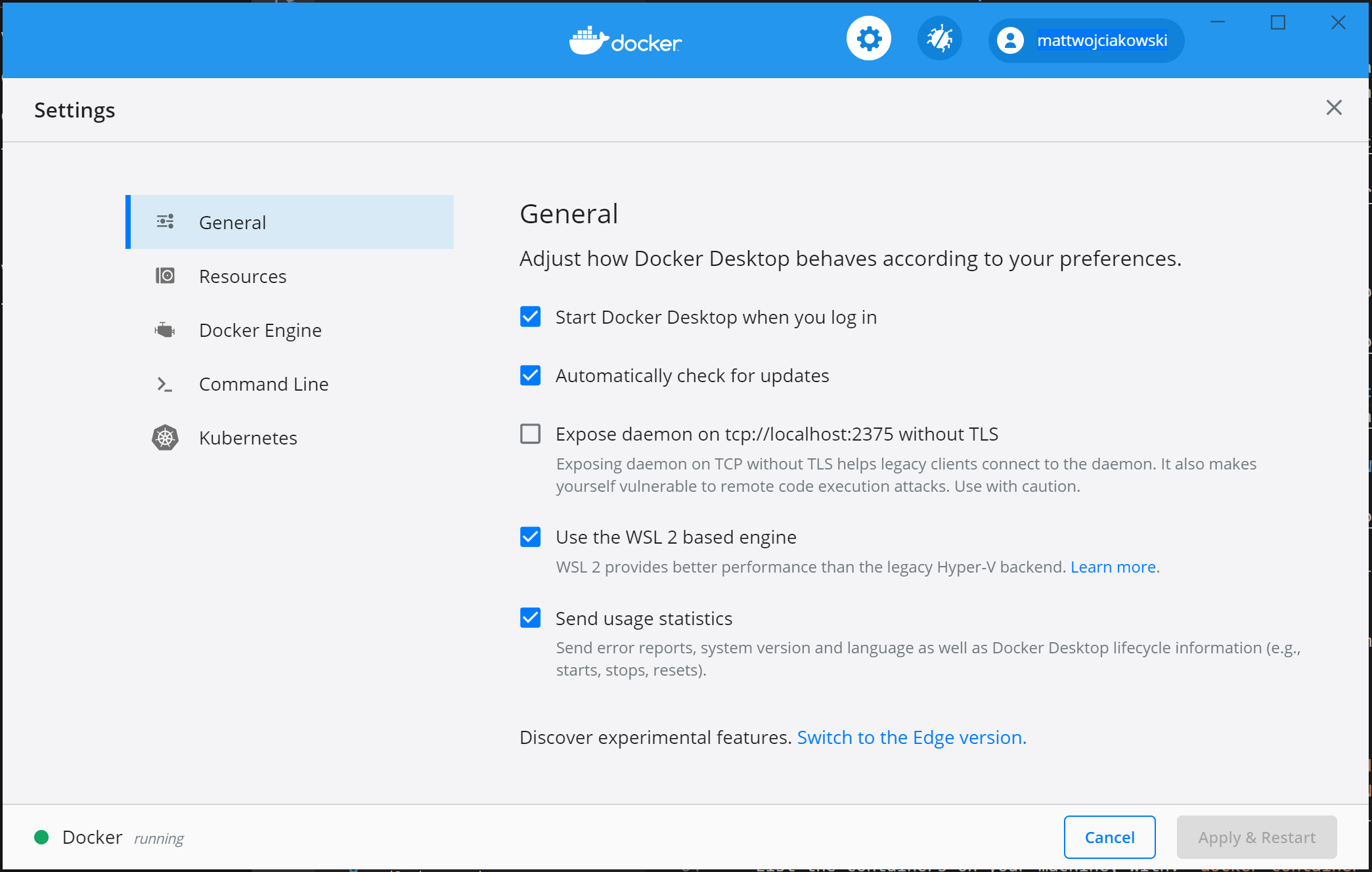This screenshot has height=872, width=1372.
Task: Toggle Start Docker Desktop on login
Action: click(x=530, y=317)
